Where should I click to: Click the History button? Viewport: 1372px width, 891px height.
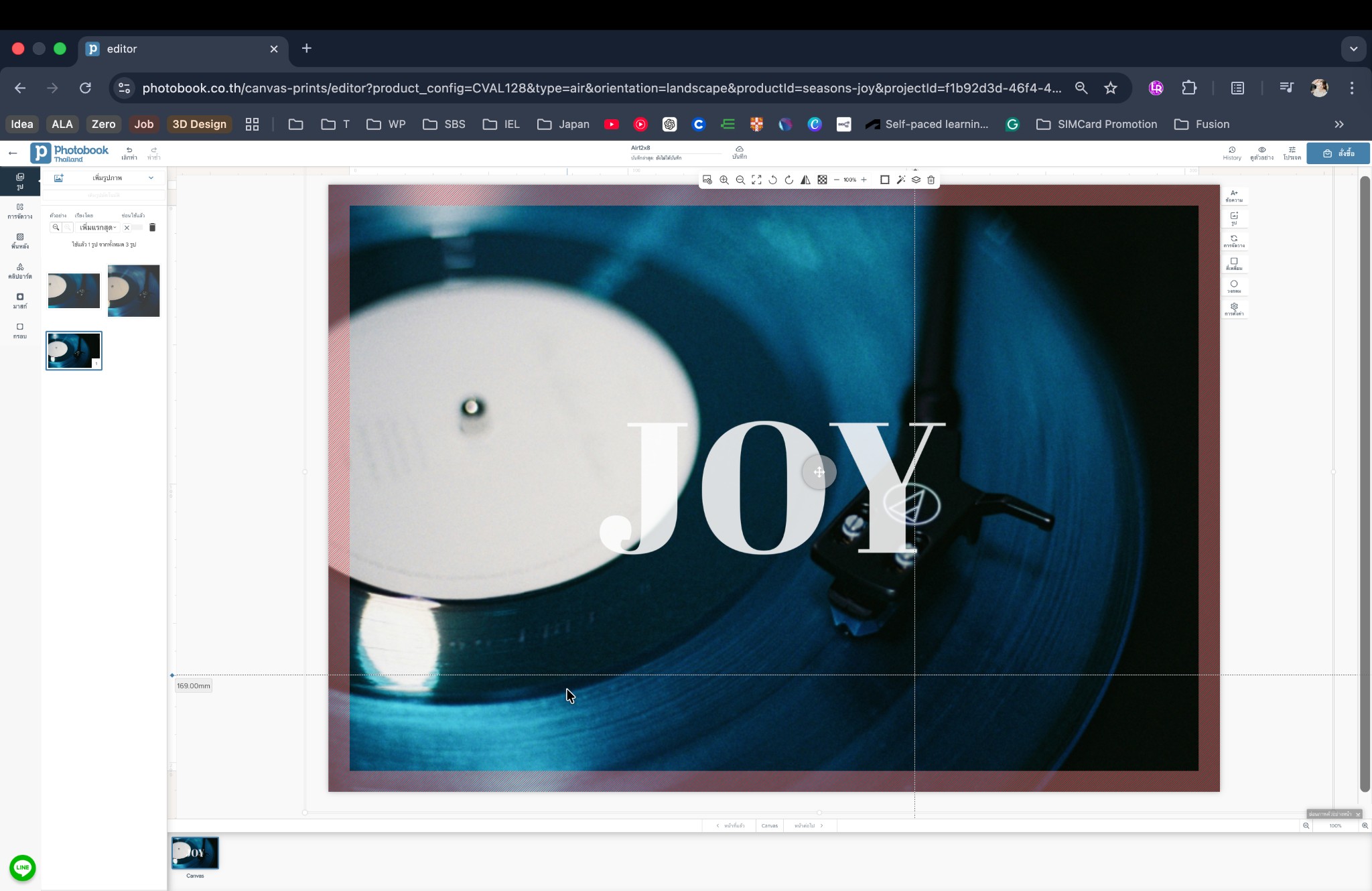click(x=1231, y=153)
